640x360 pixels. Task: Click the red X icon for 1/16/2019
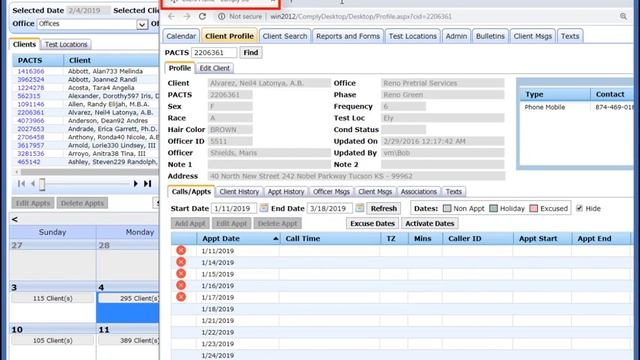(x=181, y=285)
